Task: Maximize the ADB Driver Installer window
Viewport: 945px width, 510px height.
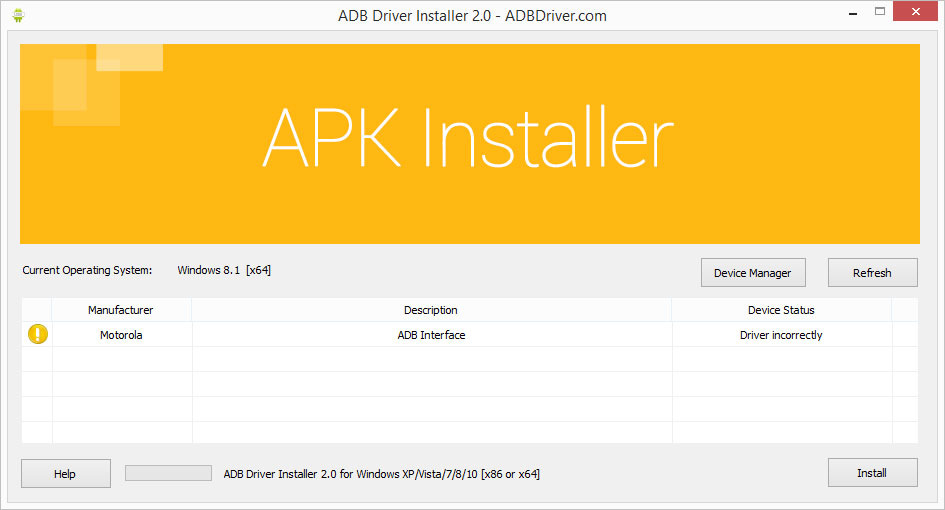Action: [x=880, y=14]
